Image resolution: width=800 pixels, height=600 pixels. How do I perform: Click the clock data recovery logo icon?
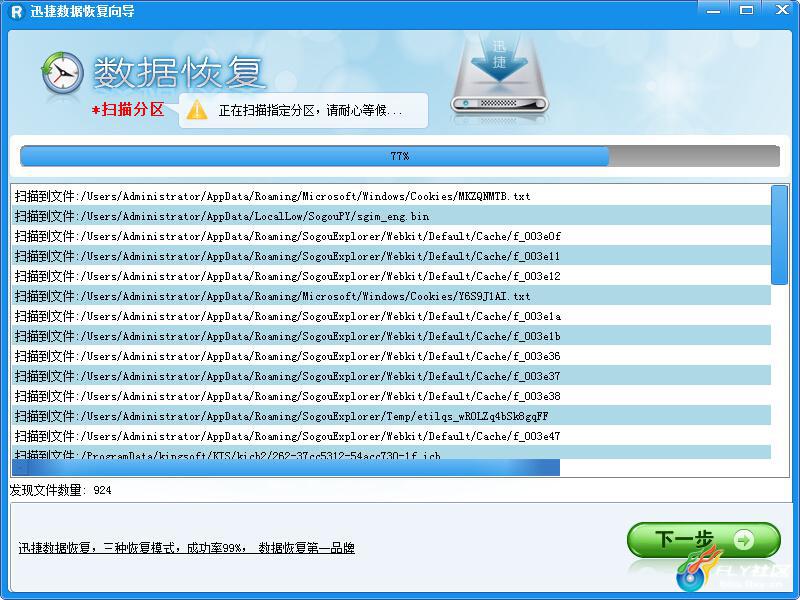point(62,72)
